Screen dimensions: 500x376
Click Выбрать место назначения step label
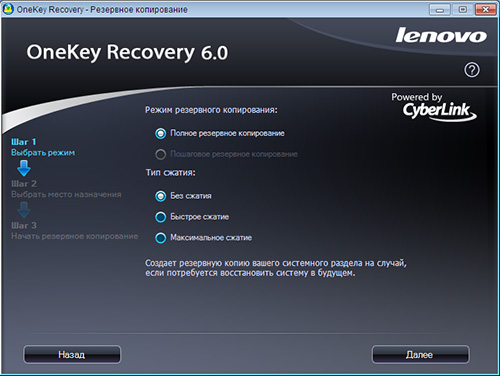click(66, 194)
